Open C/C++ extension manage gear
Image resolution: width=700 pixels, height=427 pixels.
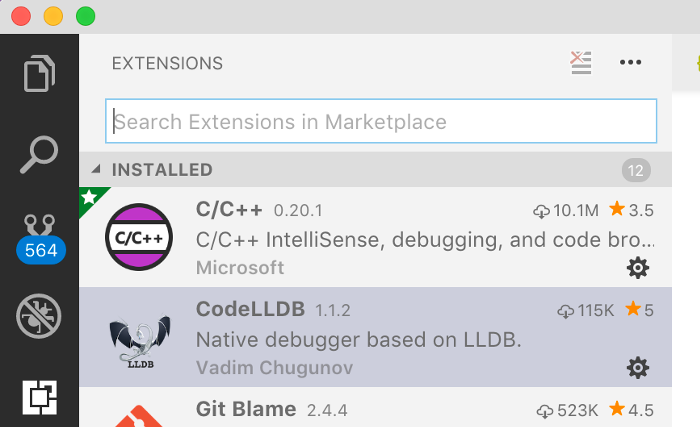[638, 268]
